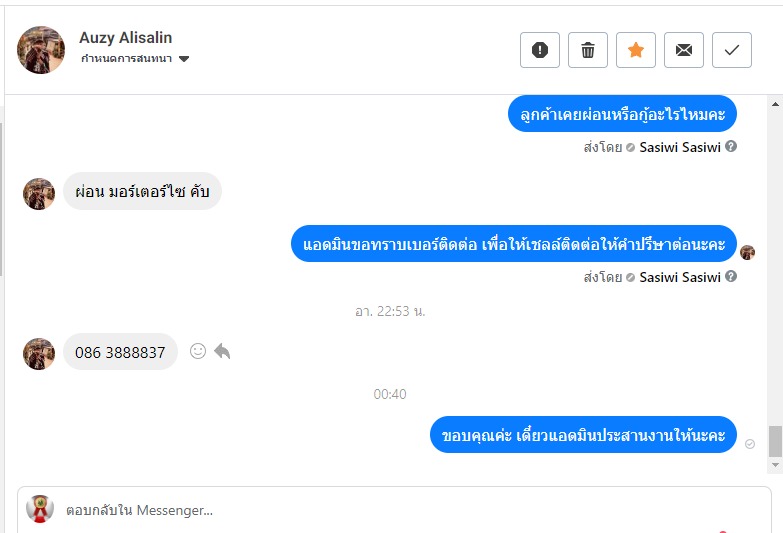The height and width of the screenshot is (533, 783).
Task: Click the seen avatar beside admin message
Action: tap(747, 252)
